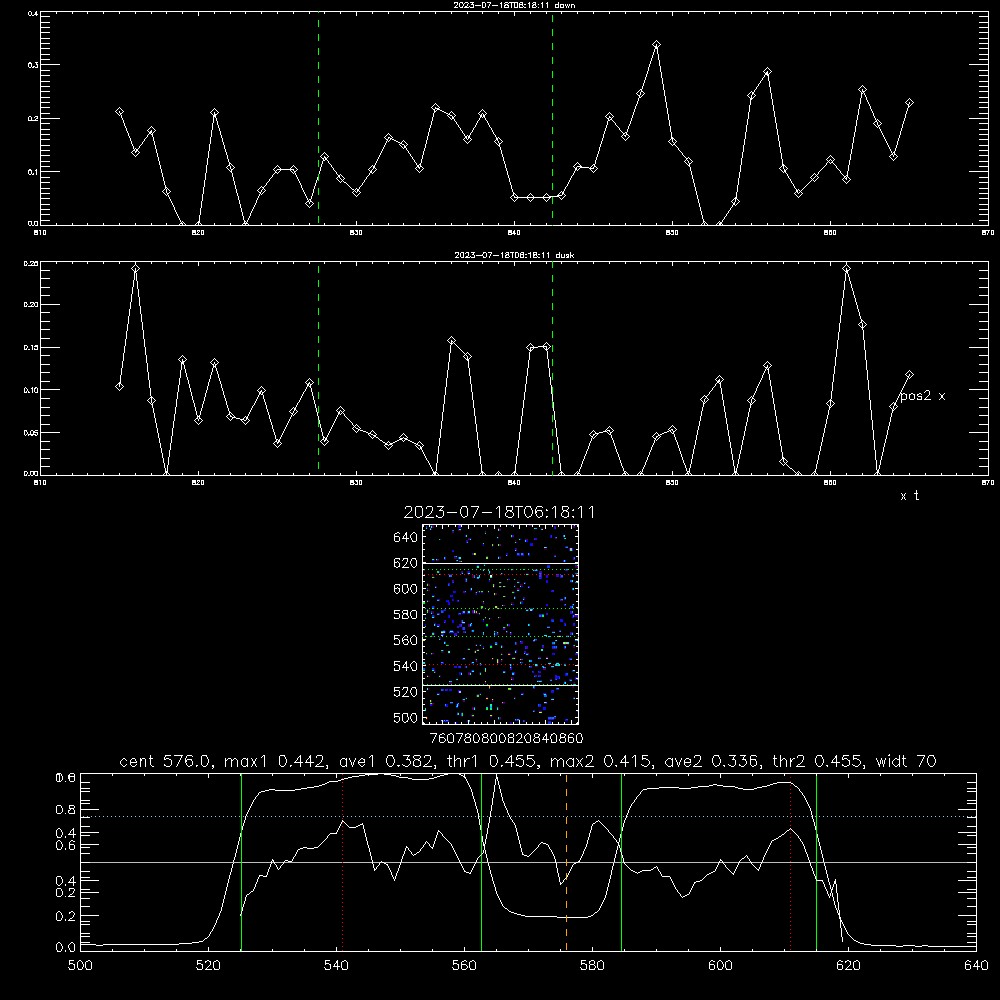This screenshot has height=1000, width=1000.
Task: Click the solid green line near 525 in bottom plot
Action: (241, 862)
